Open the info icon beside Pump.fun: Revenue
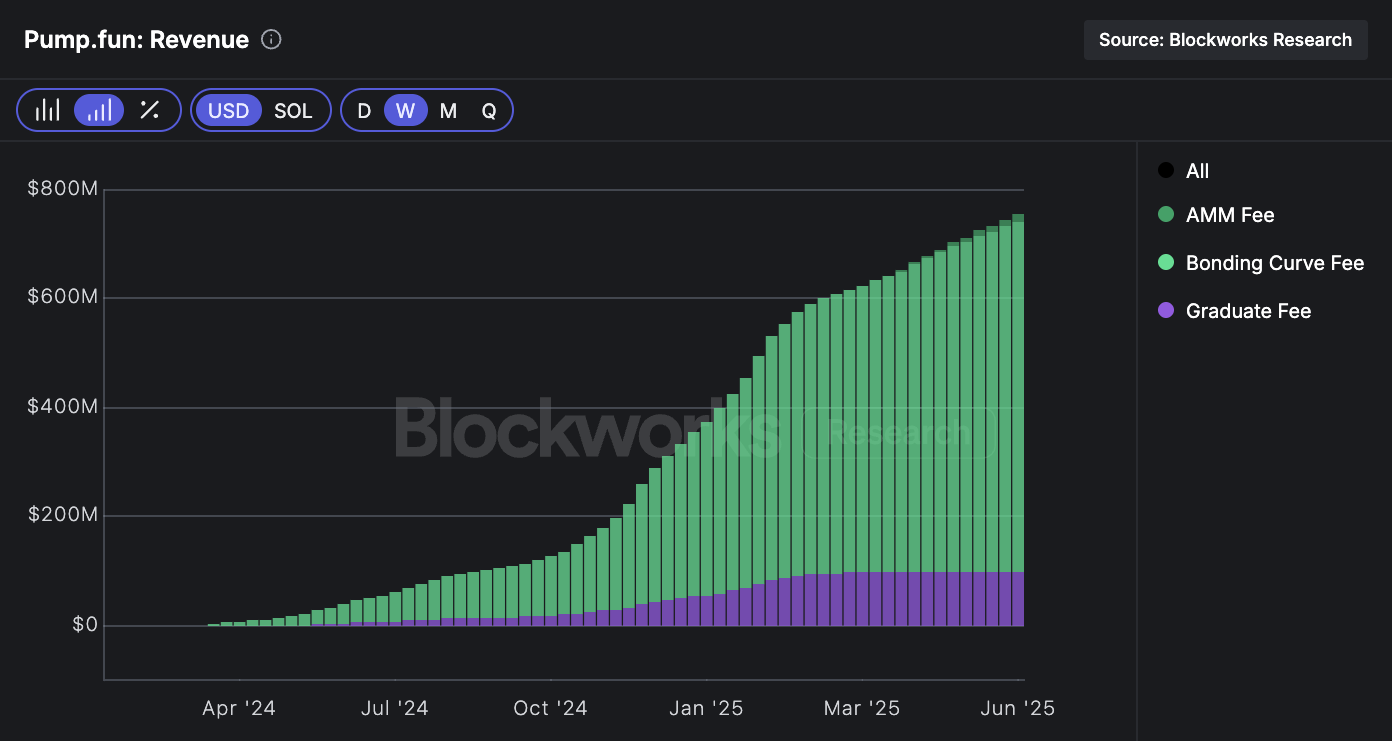1392x741 pixels. pos(271,40)
